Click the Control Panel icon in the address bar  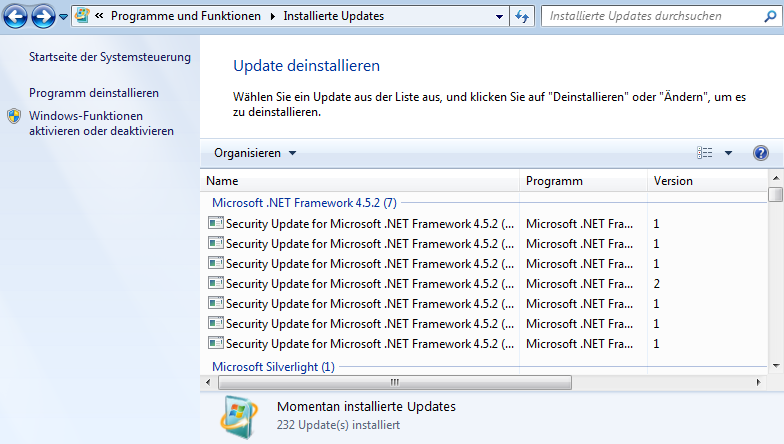(82, 16)
